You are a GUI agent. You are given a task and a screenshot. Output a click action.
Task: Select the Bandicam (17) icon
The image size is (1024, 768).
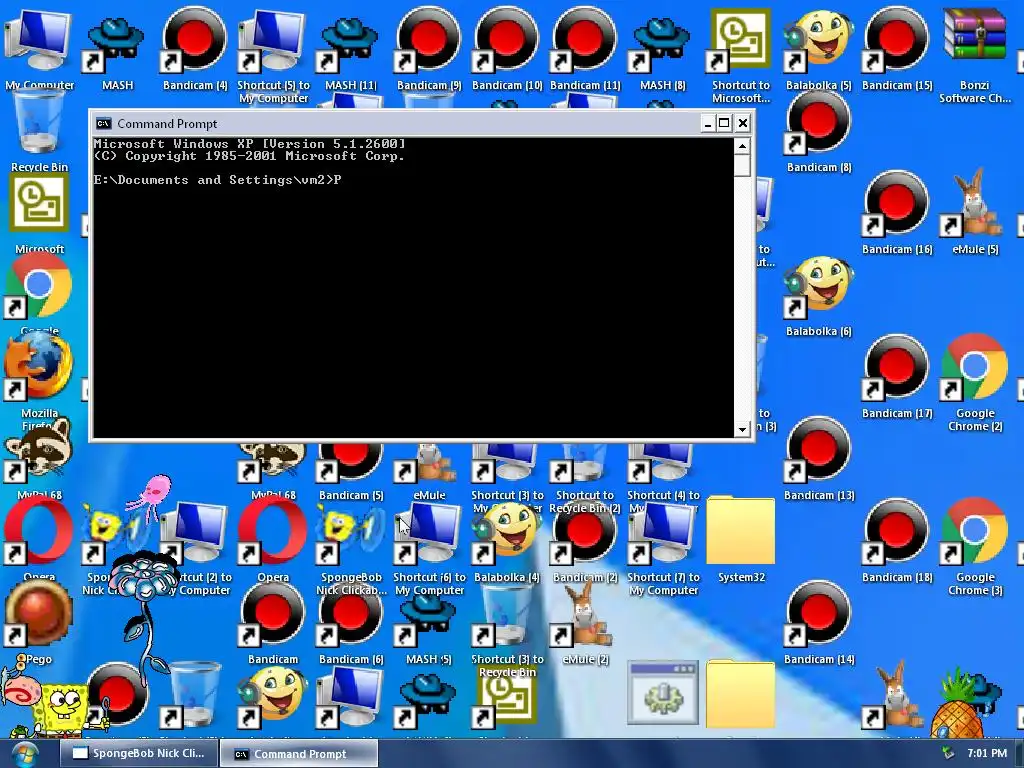(x=897, y=369)
